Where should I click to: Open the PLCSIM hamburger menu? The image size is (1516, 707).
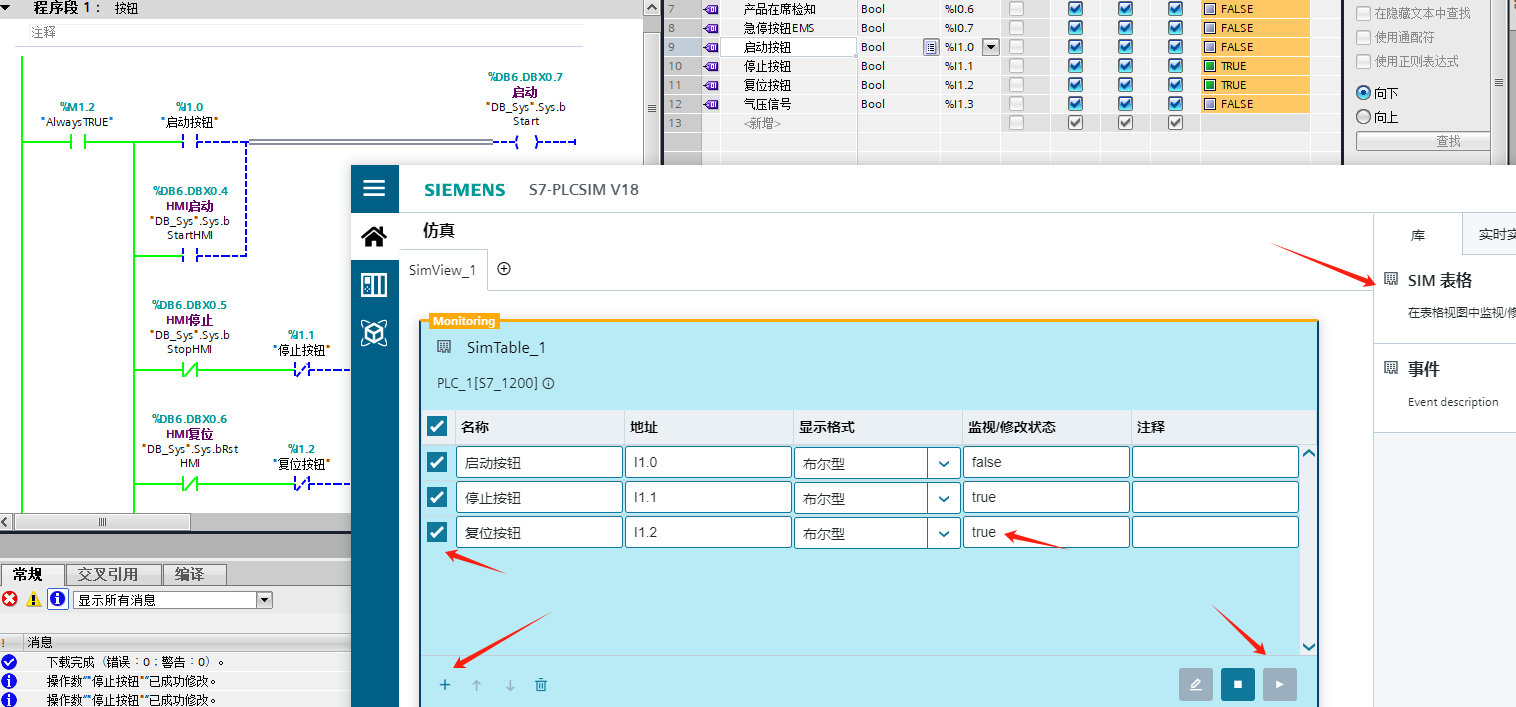coord(374,188)
